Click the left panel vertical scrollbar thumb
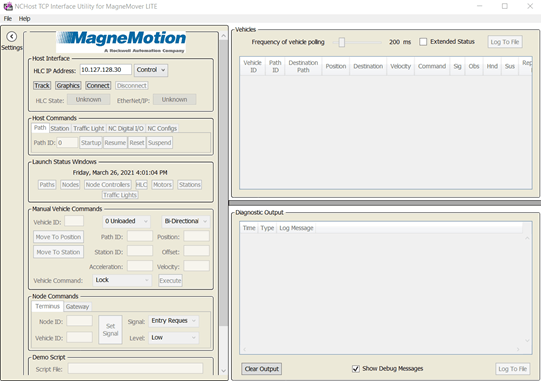This screenshot has width=541, height=381. (x=223, y=182)
